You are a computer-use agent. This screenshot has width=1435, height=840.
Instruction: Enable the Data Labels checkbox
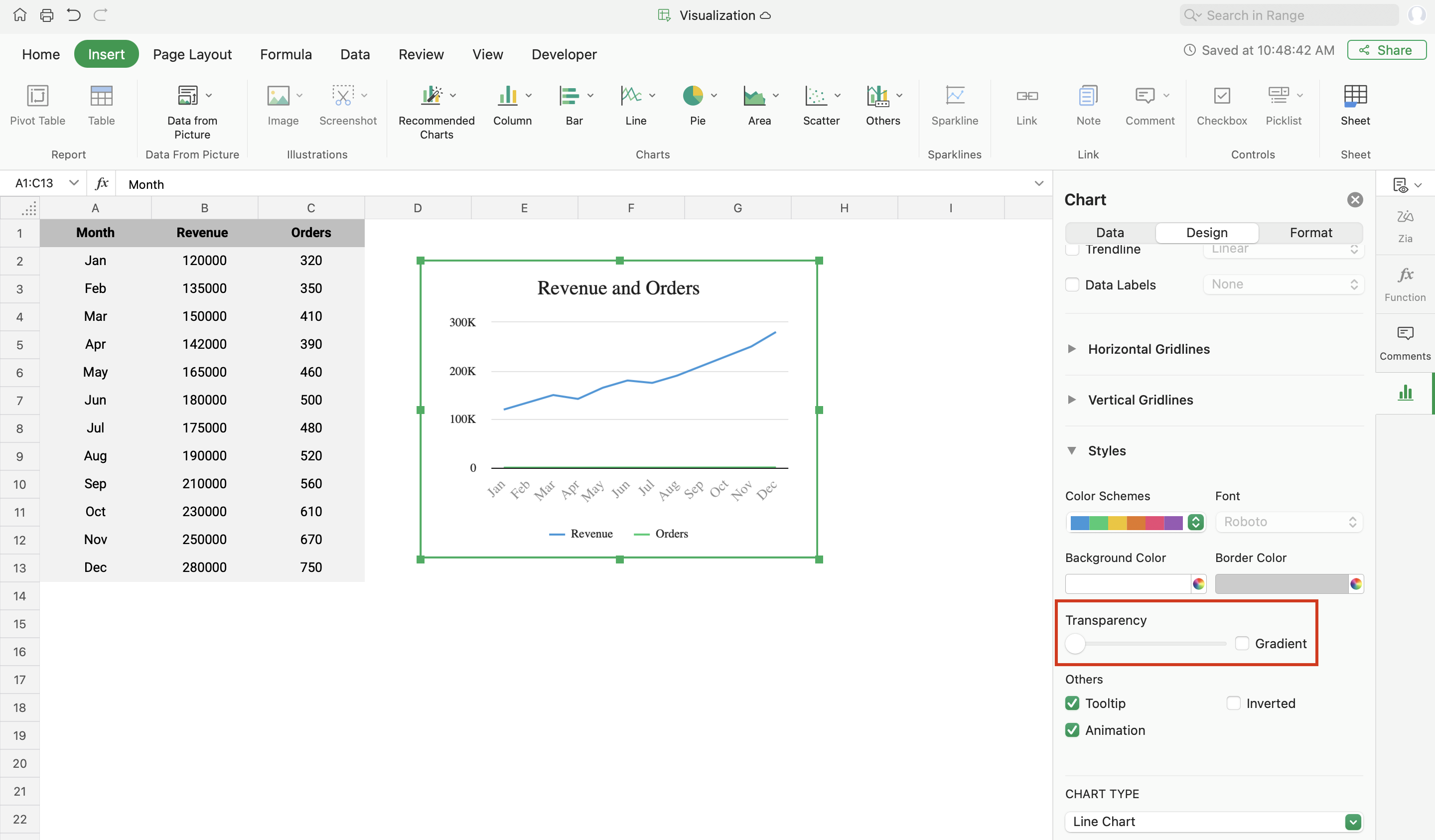[x=1072, y=285]
